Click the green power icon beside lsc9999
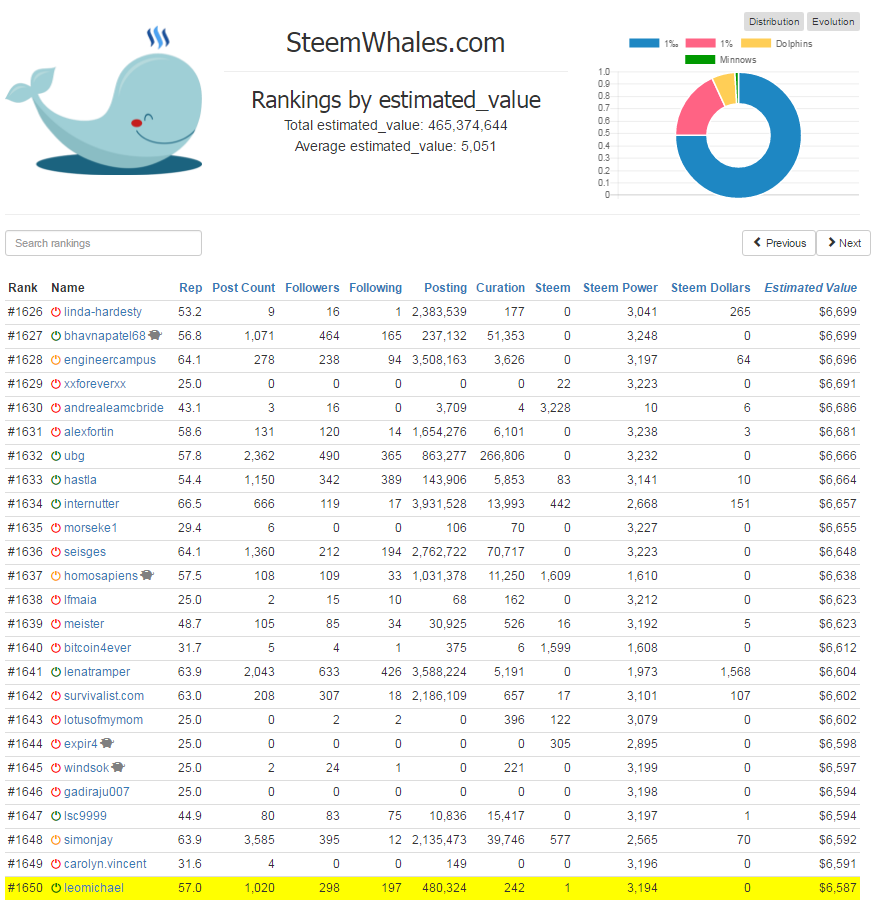 pos(56,816)
